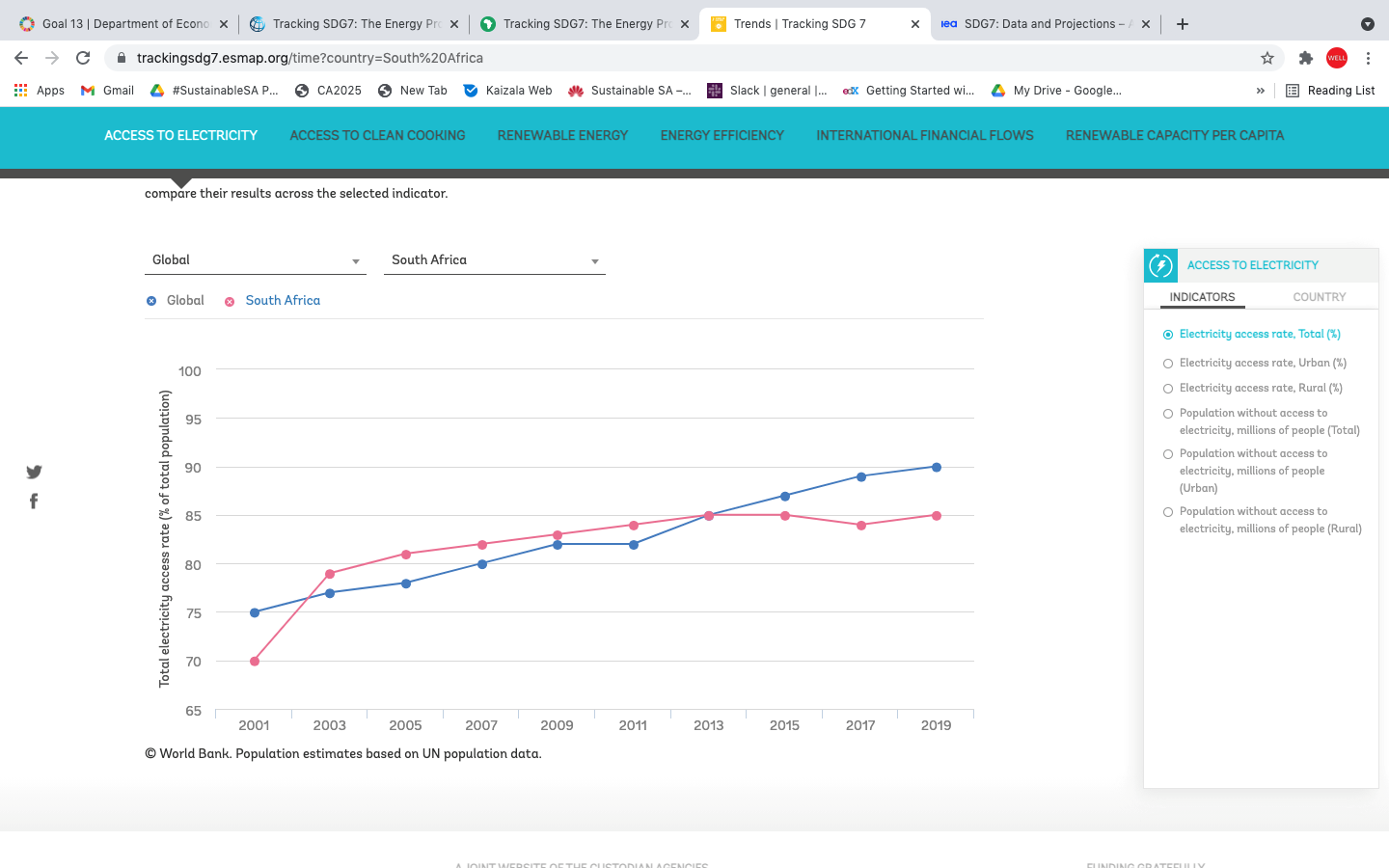Click the Access to Electricity lightning icon
1389x868 pixels.
(x=1160, y=265)
